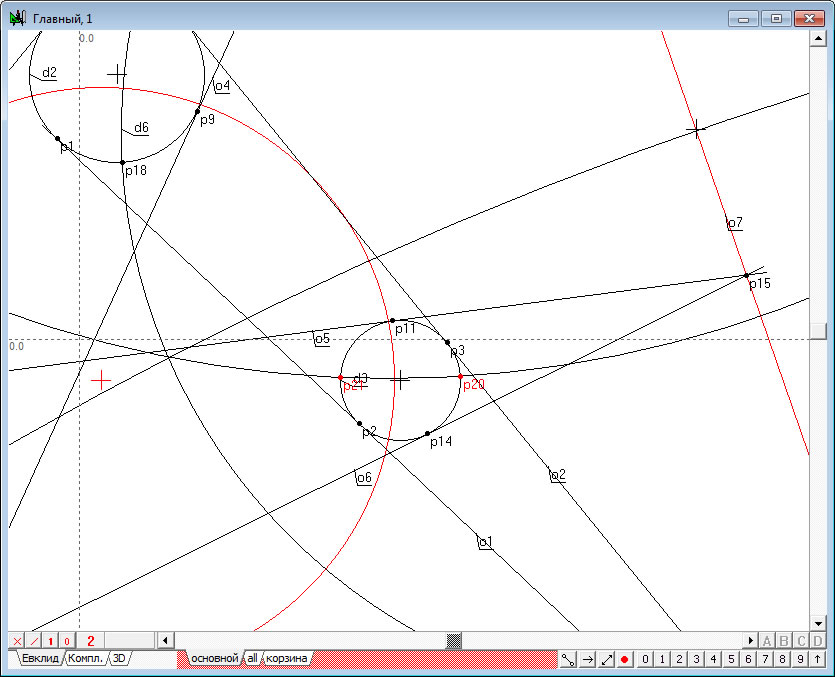835x677 pixels.
Task: Click digit button 9 in bottom-right row
Action: click(800, 659)
